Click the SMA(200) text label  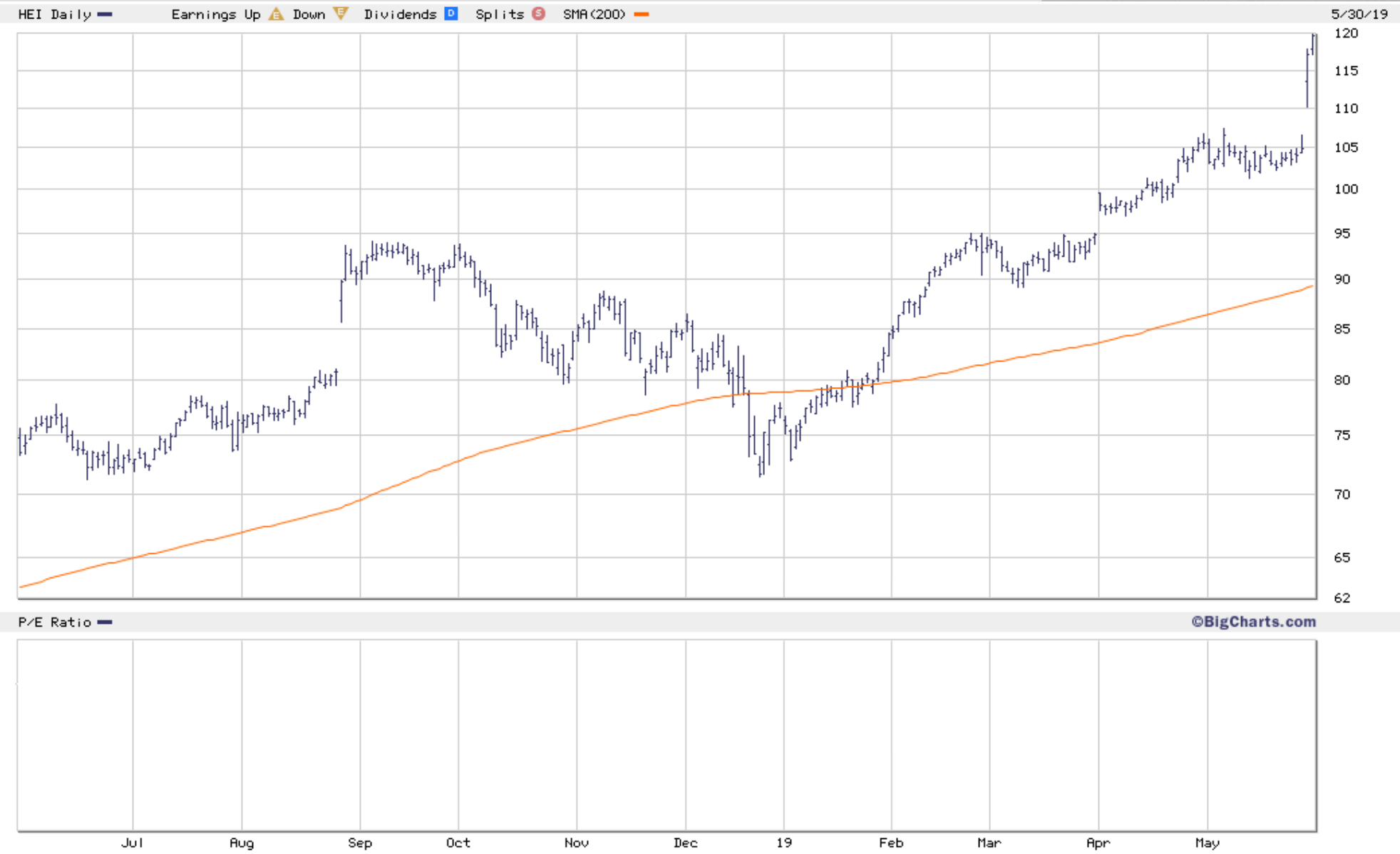(x=594, y=14)
